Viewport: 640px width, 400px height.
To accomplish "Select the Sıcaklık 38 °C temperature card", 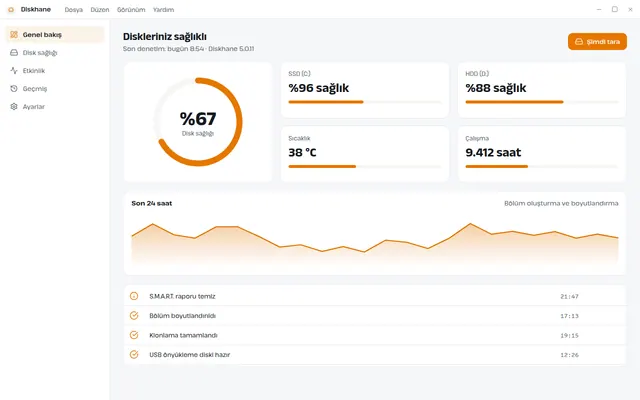I will pyautogui.click(x=365, y=154).
